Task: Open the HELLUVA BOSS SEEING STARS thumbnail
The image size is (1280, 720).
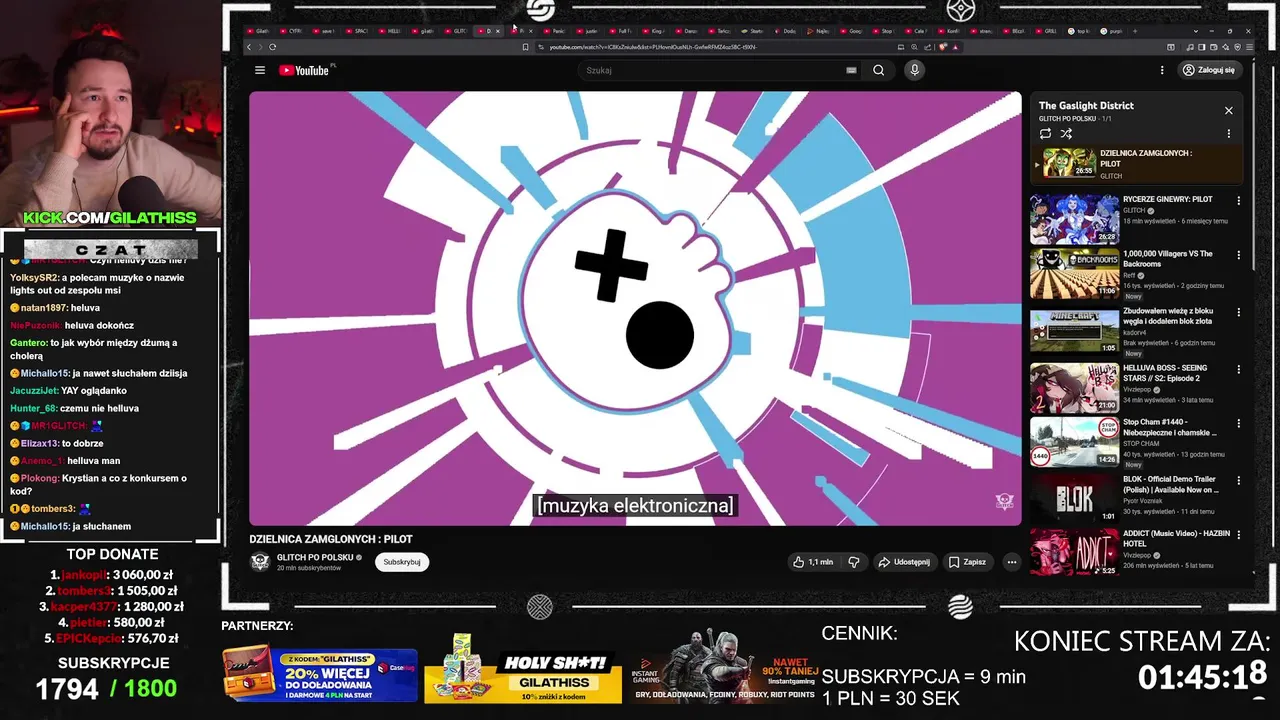Action: pyautogui.click(x=1074, y=387)
